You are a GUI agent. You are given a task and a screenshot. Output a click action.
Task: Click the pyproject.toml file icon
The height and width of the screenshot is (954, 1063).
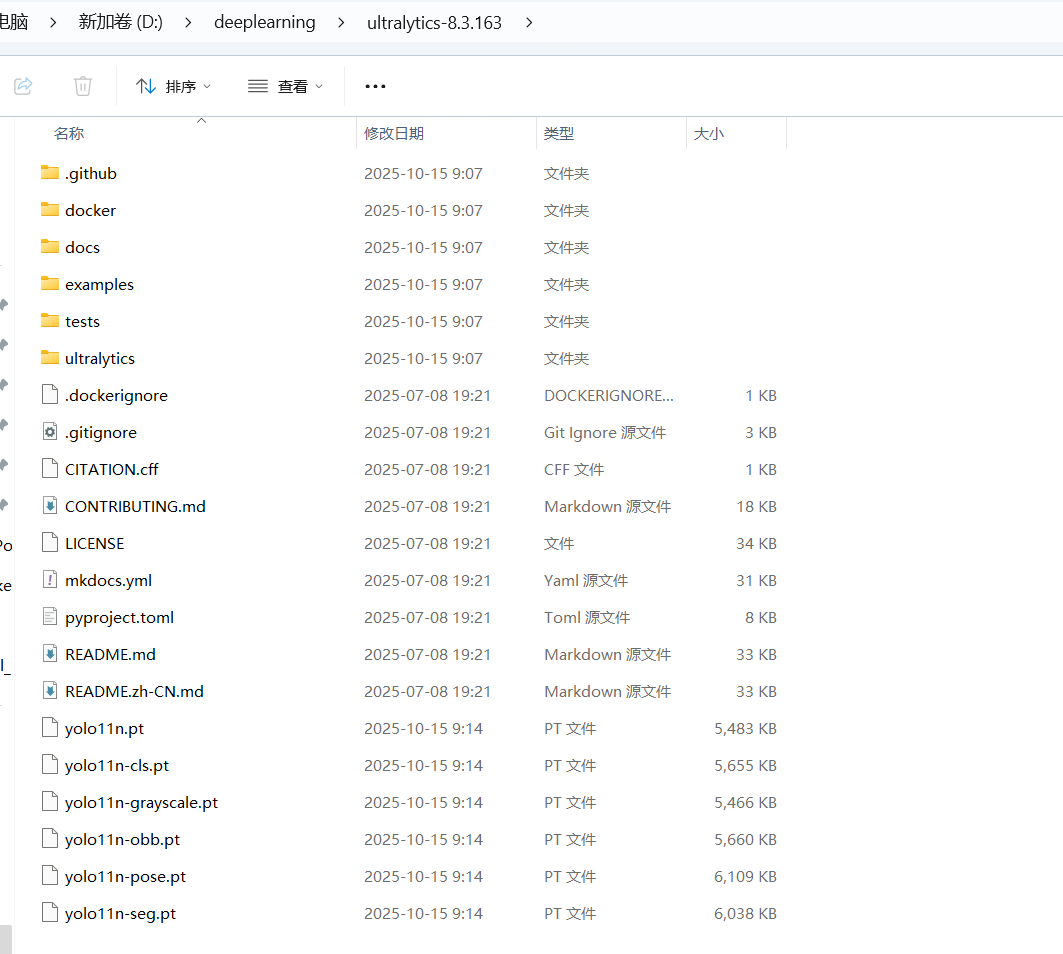click(49, 616)
